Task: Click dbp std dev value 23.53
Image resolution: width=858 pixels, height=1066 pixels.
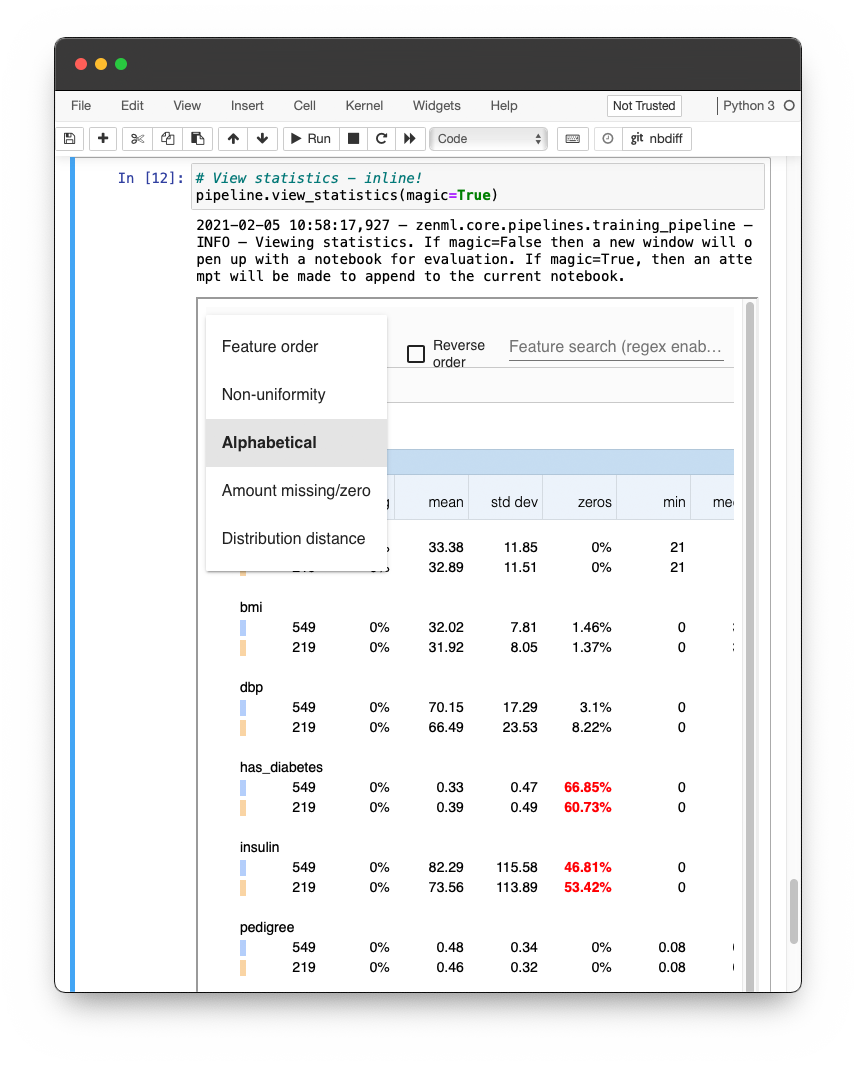Action: pyautogui.click(x=519, y=727)
